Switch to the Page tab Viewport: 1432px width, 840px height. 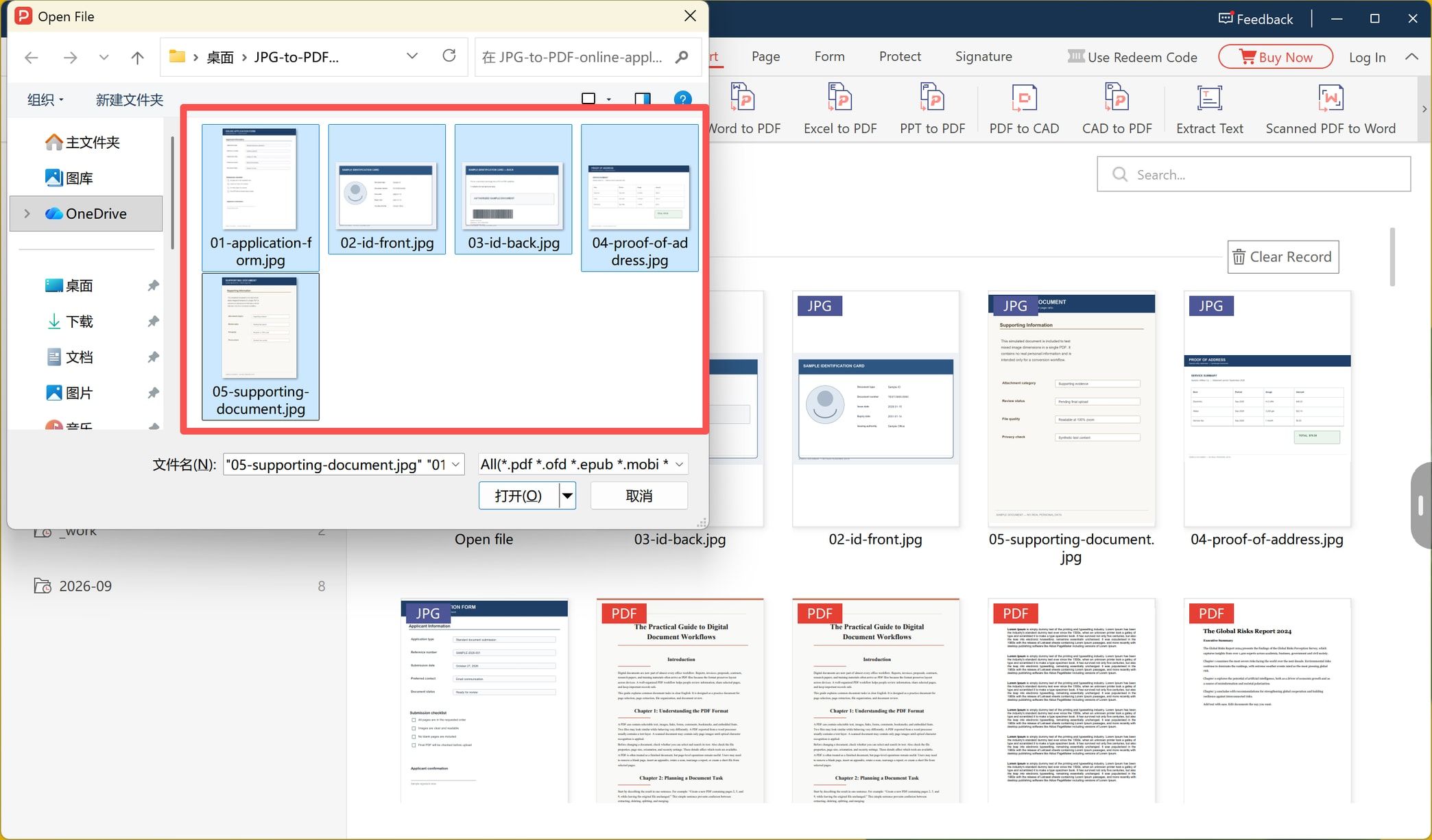click(x=765, y=57)
